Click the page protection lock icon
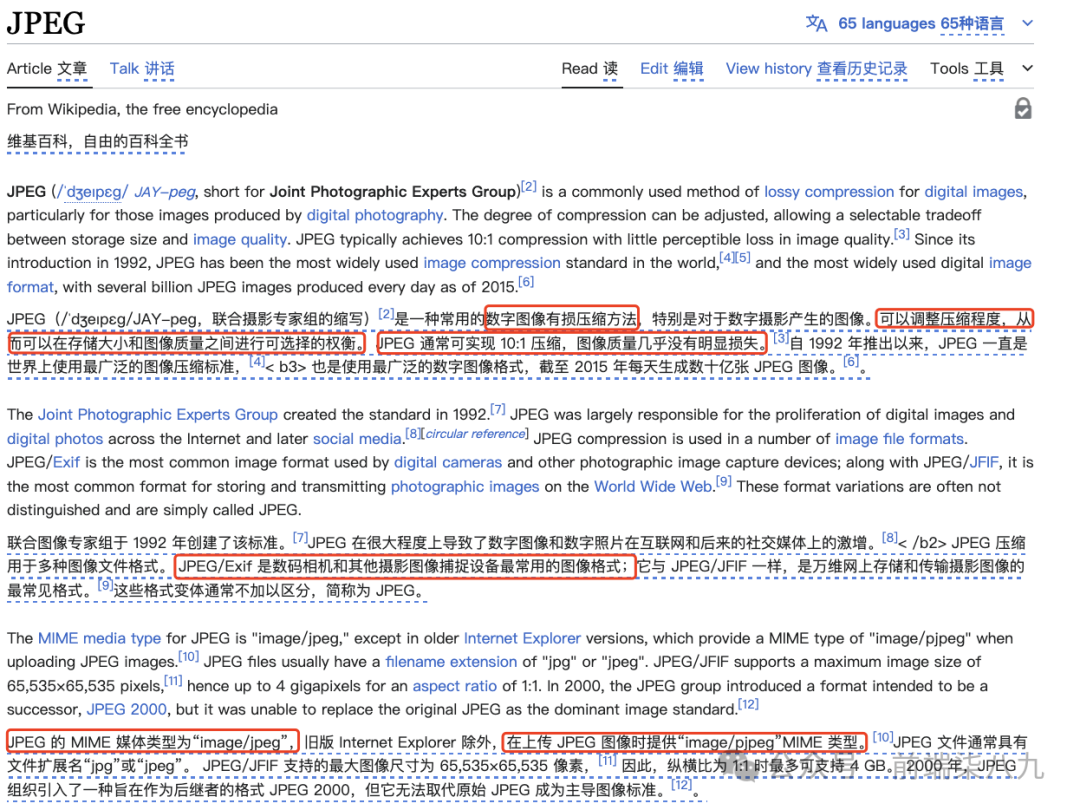This screenshot has height=810, width=1080. point(1023,109)
